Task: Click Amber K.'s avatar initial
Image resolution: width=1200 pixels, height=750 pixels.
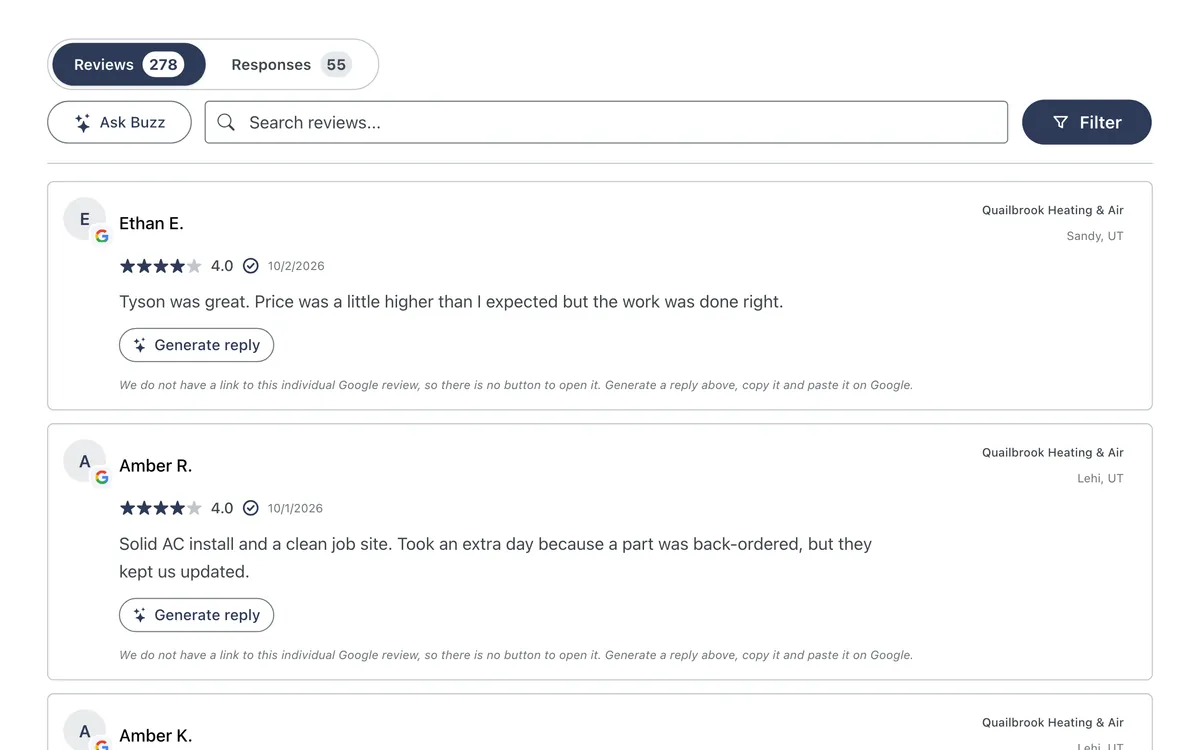Action: click(85, 731)
